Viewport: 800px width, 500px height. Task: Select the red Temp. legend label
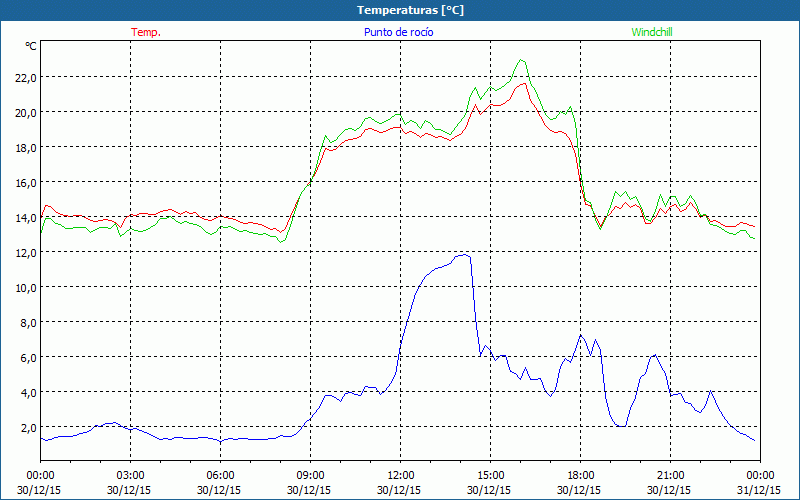click(x=146, y=32)
